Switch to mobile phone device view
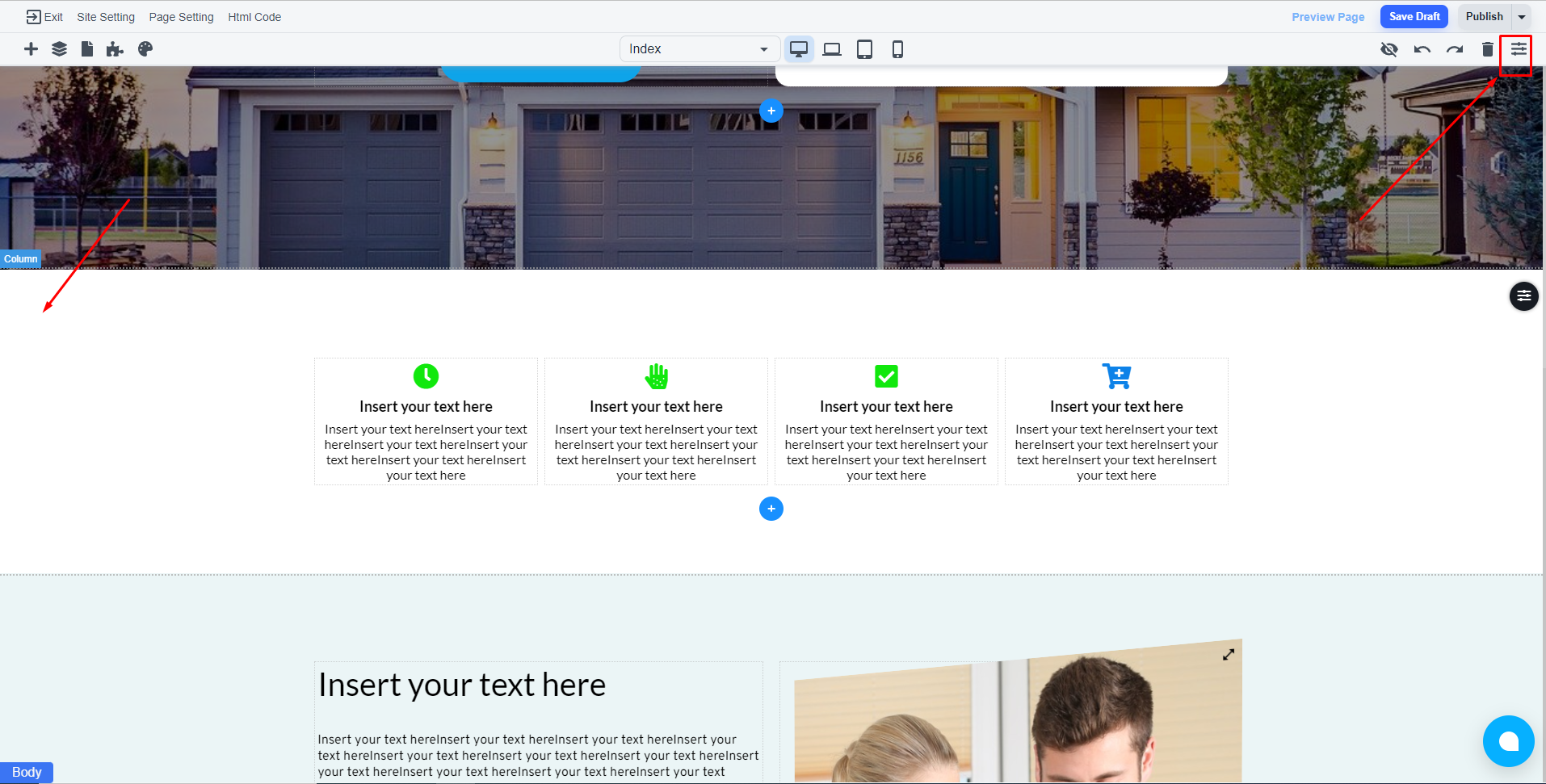Image resolution: width=1546 pixels, height=784 pixels. (897, 49)
